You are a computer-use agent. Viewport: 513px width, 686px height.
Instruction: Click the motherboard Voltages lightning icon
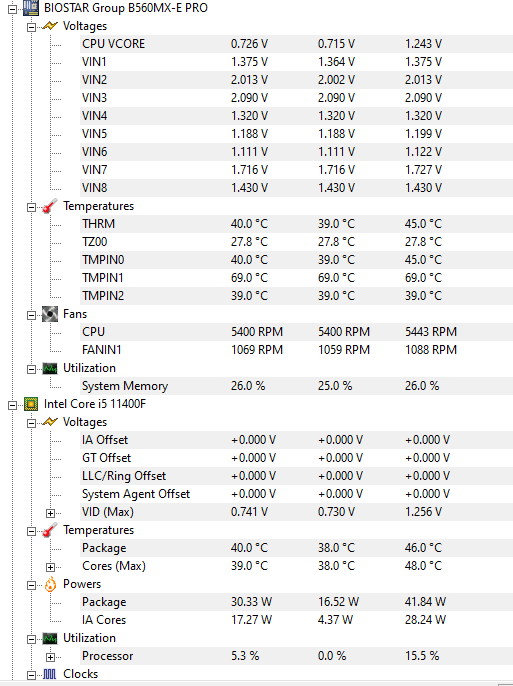tap(50, 26)
